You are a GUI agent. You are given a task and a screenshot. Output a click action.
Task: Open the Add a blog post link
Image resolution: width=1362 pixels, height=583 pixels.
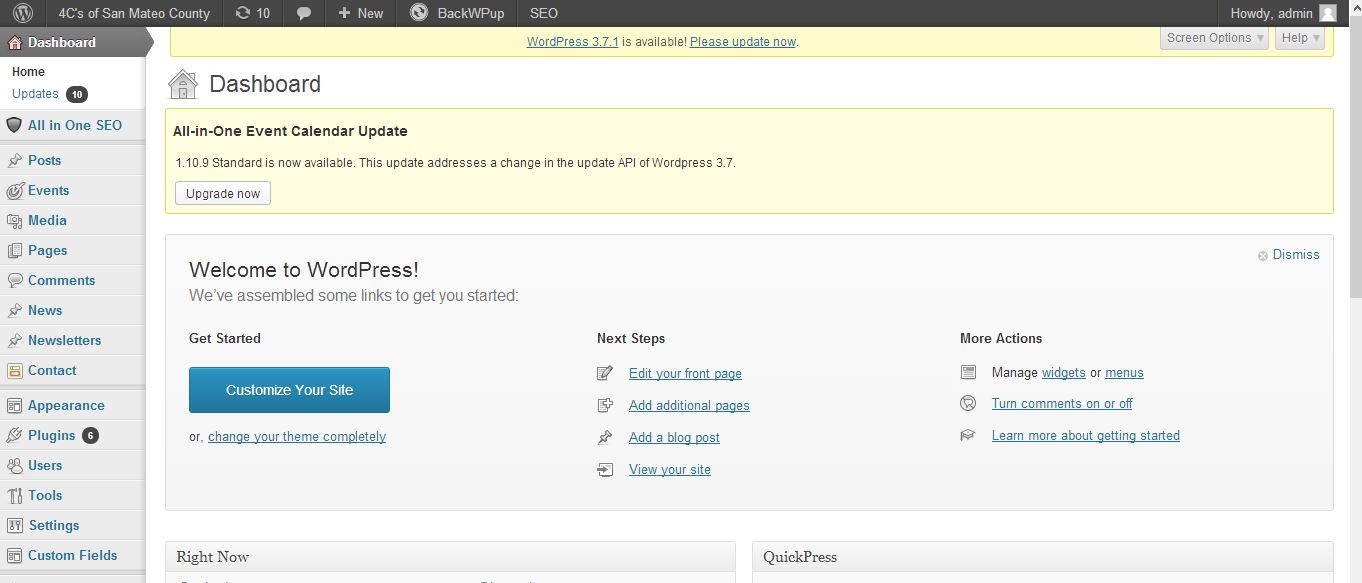tap(674, 438)
